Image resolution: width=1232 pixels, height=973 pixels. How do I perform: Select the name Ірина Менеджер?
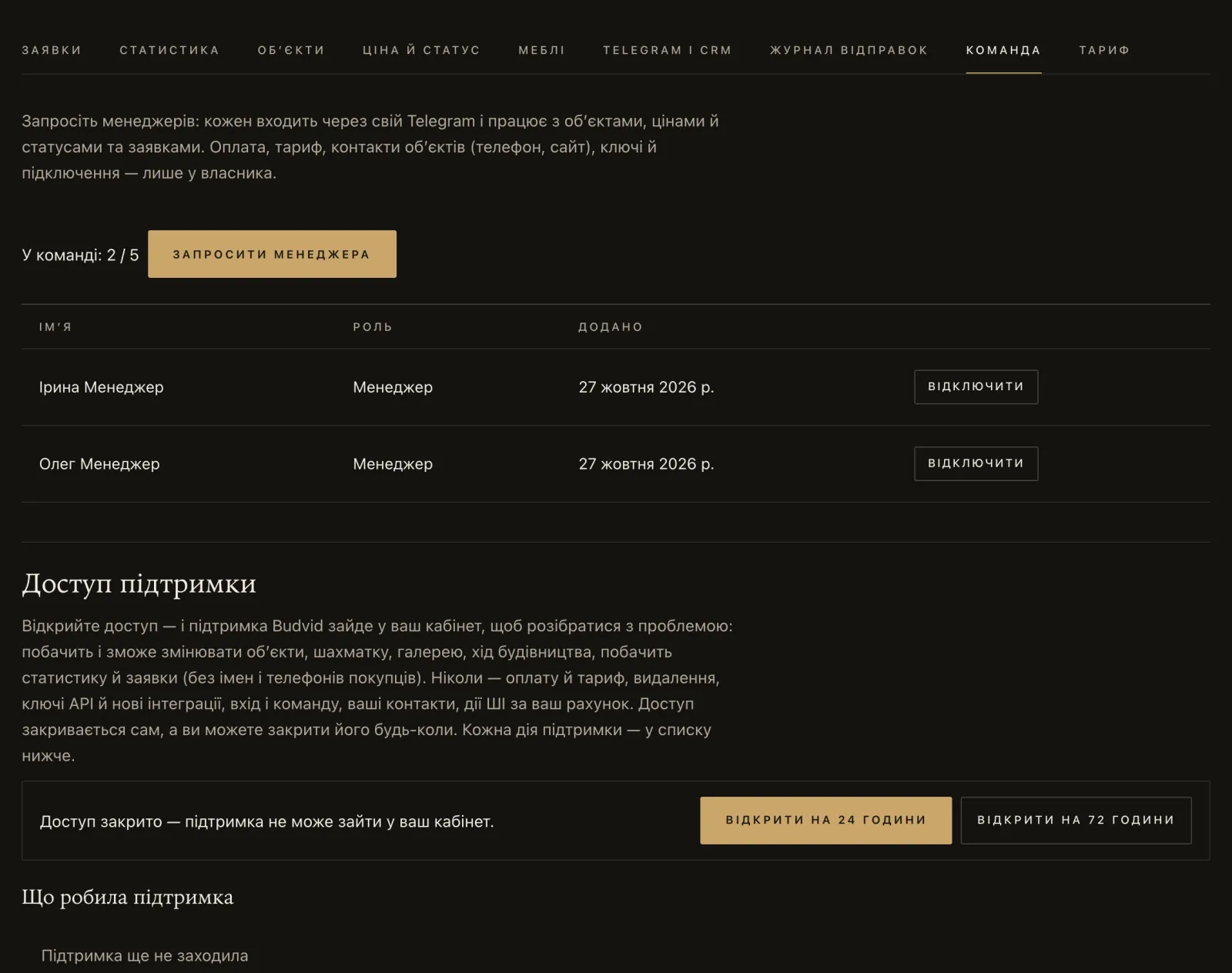coord(102,387)
